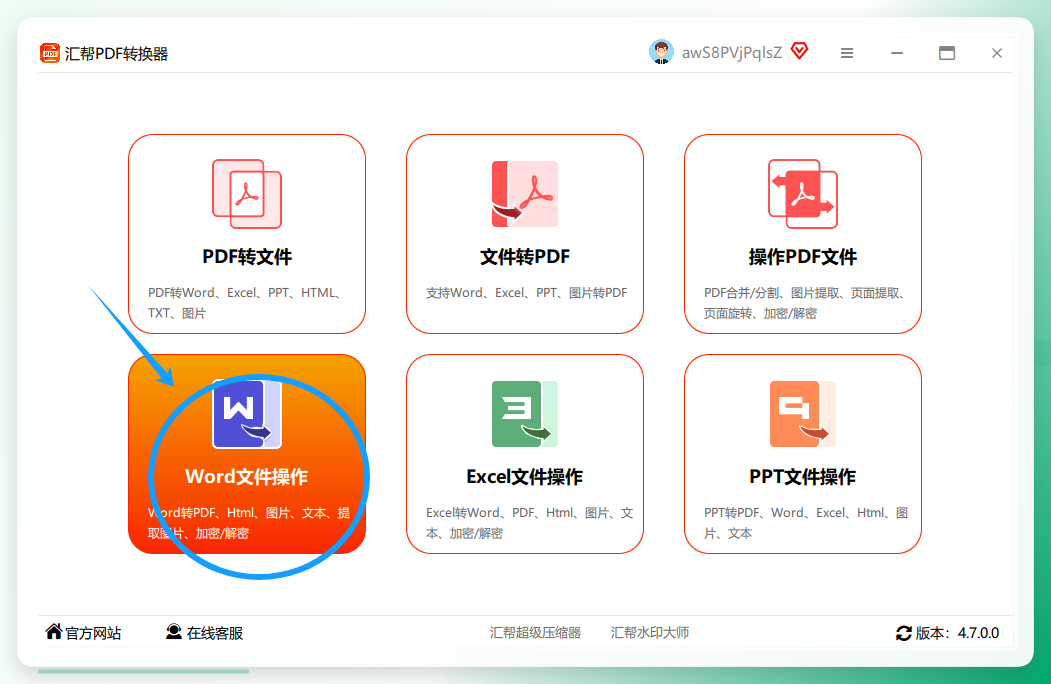Click description PDF合并/分割、图片提取、页面提取
This screenshot has height=684, width=1051.
[x=806, y=302]
